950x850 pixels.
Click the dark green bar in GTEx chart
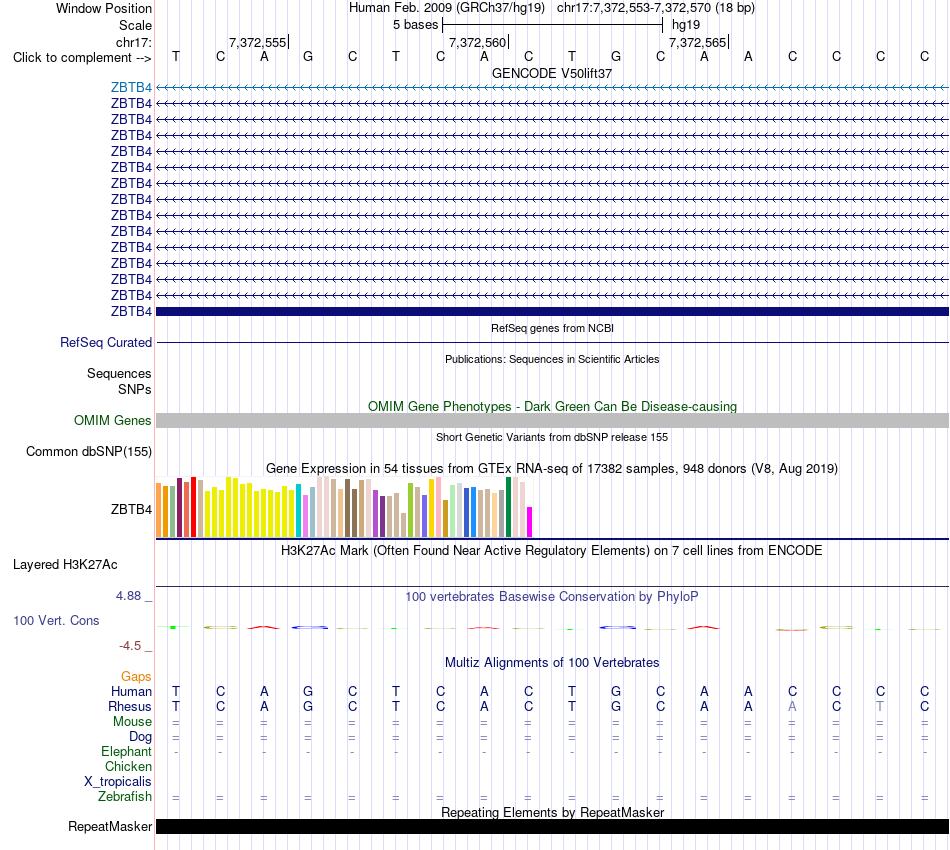coord(508,507)
